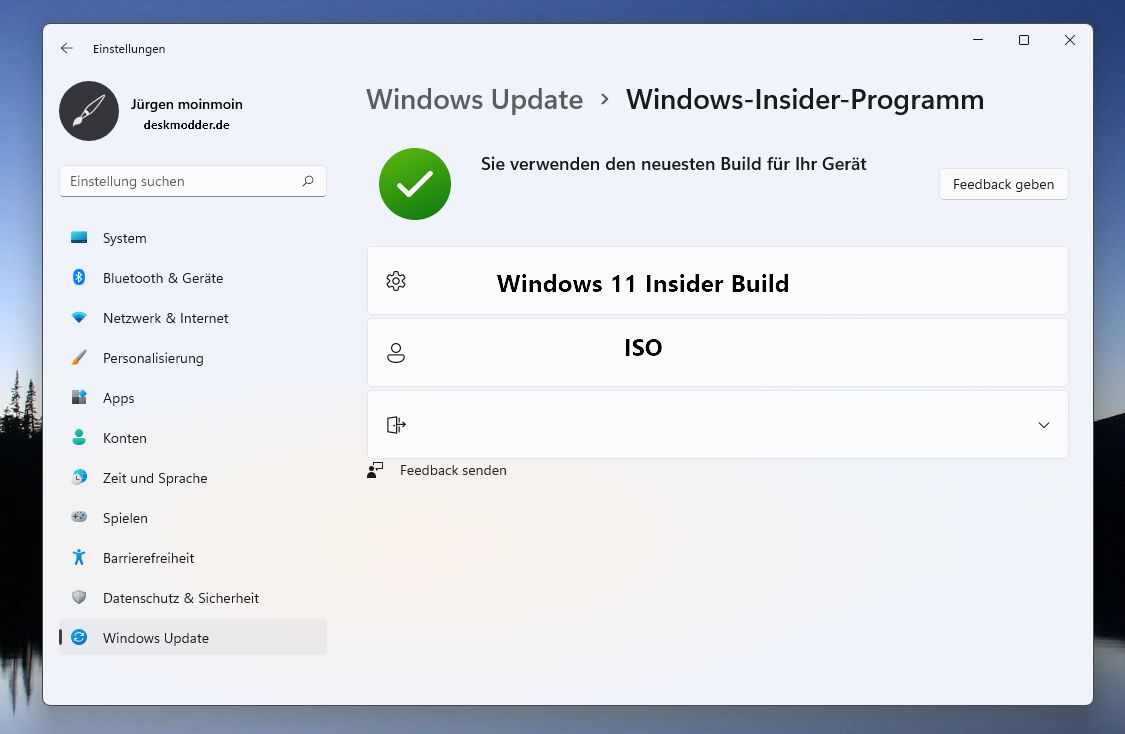Open Barrierefreiheit settings

pos(192,557)
